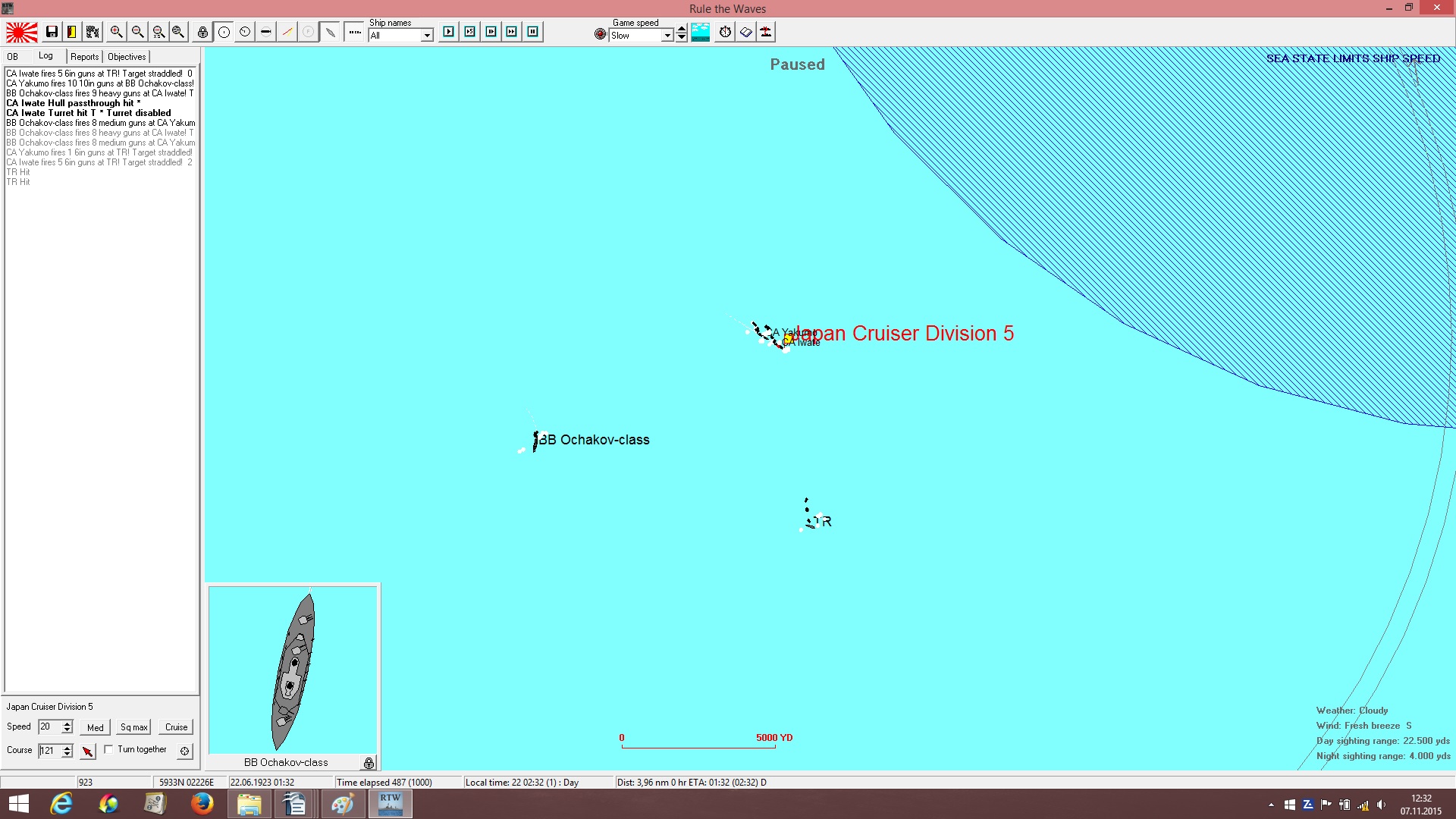Image resolution: width=1456 pixels, height=819 pixels.
Task: Zoom out with the minus magnifier
Action: [137, 32]
